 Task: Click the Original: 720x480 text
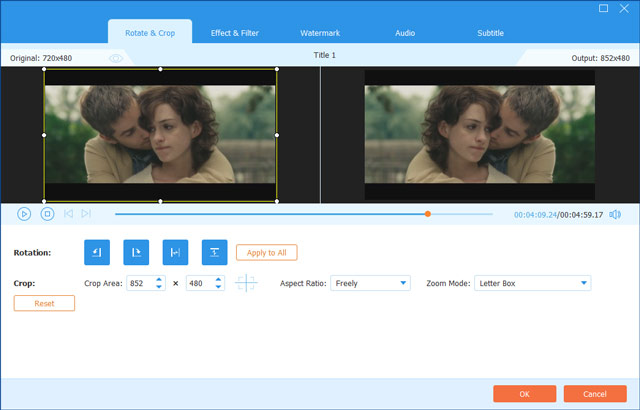[41, 58]
